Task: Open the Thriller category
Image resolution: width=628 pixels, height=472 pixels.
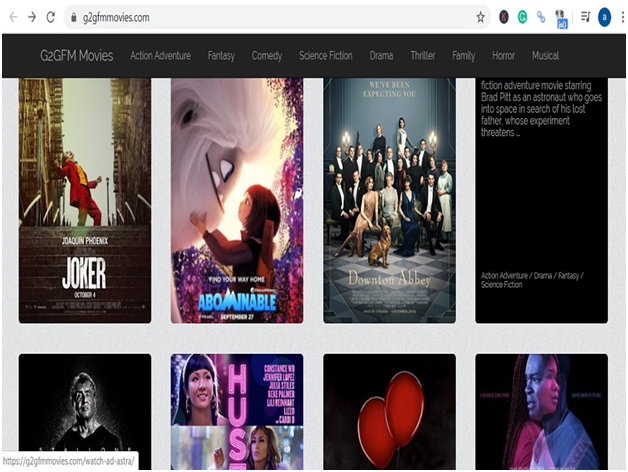Action: (423, 55)
